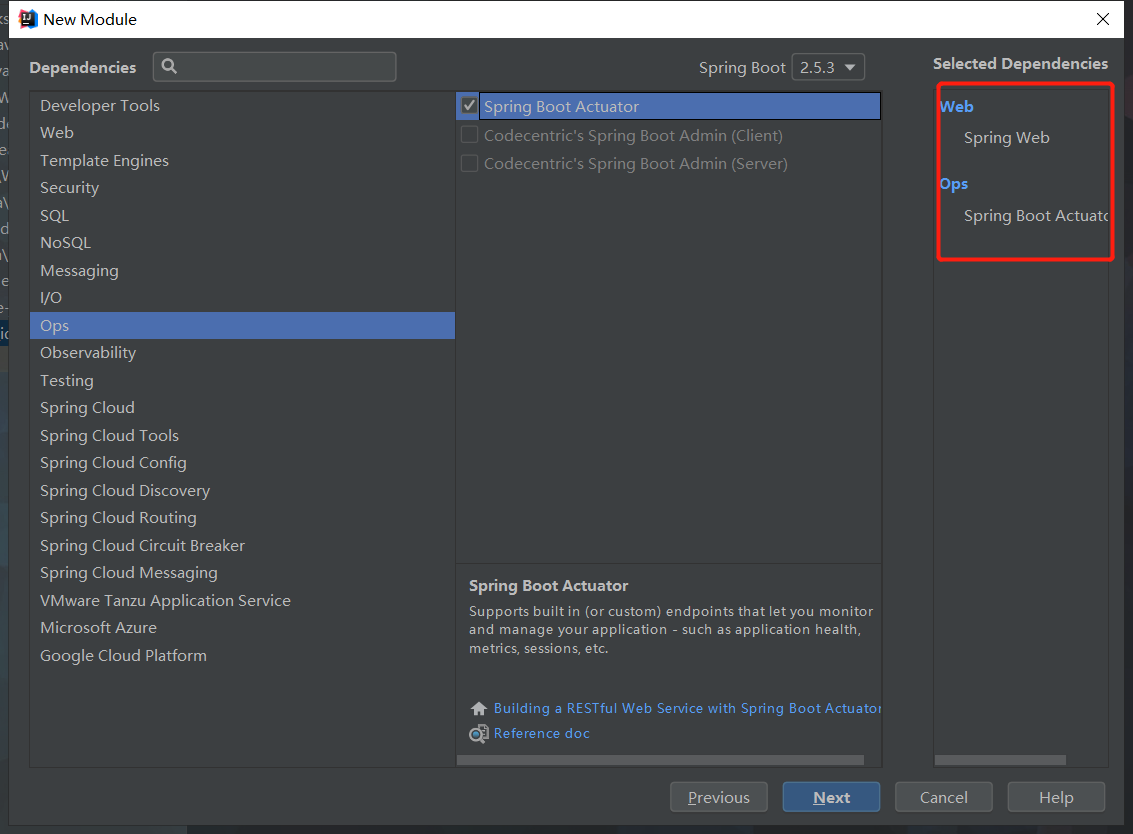Select the Security category
The height and width of the screenshot is (834, 1133).
[242, 188]
